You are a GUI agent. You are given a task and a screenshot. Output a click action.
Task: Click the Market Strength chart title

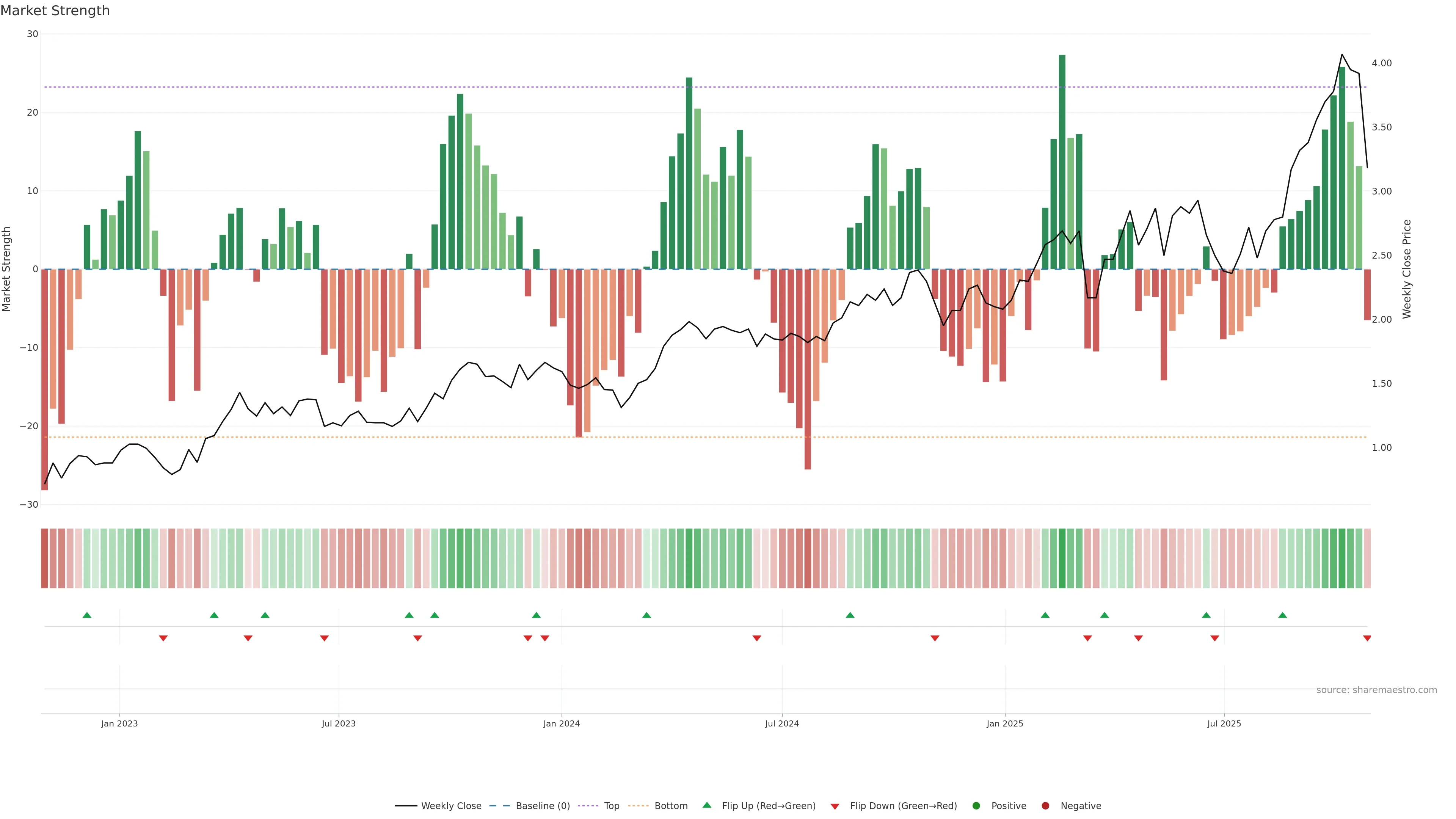tap(55, 11)
